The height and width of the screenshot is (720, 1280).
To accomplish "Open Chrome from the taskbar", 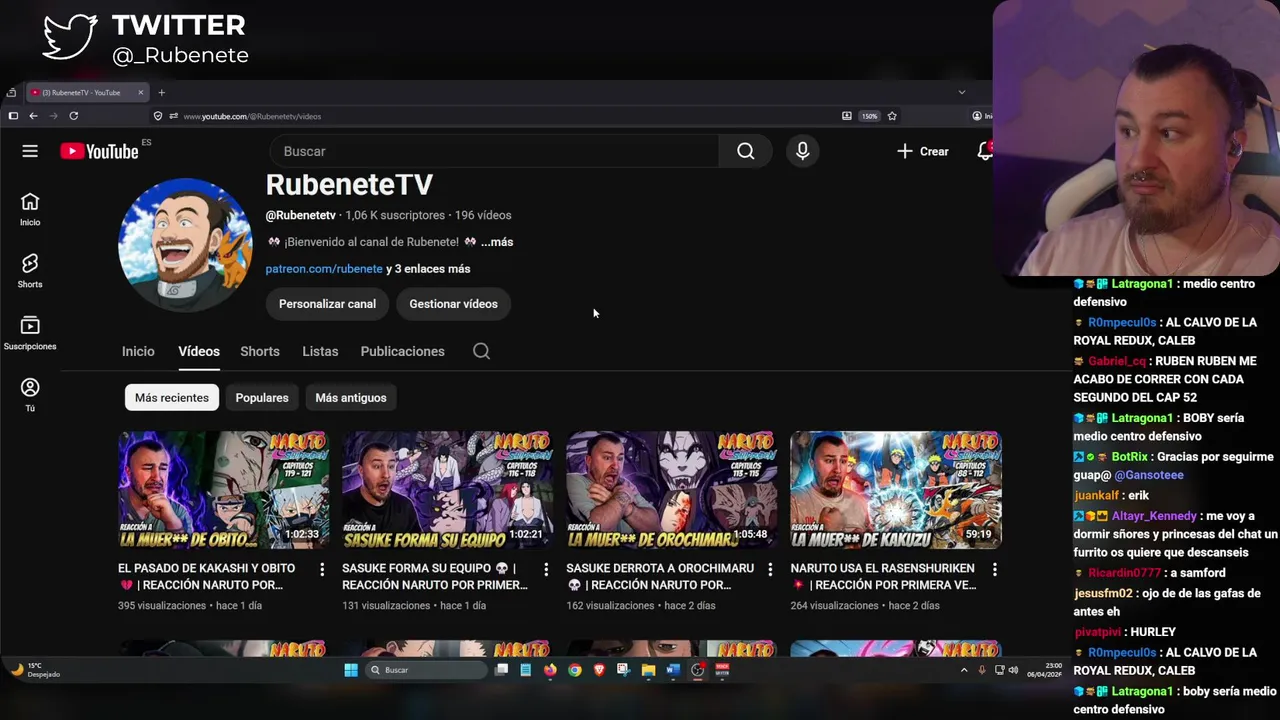I will [x=575, y=670].
